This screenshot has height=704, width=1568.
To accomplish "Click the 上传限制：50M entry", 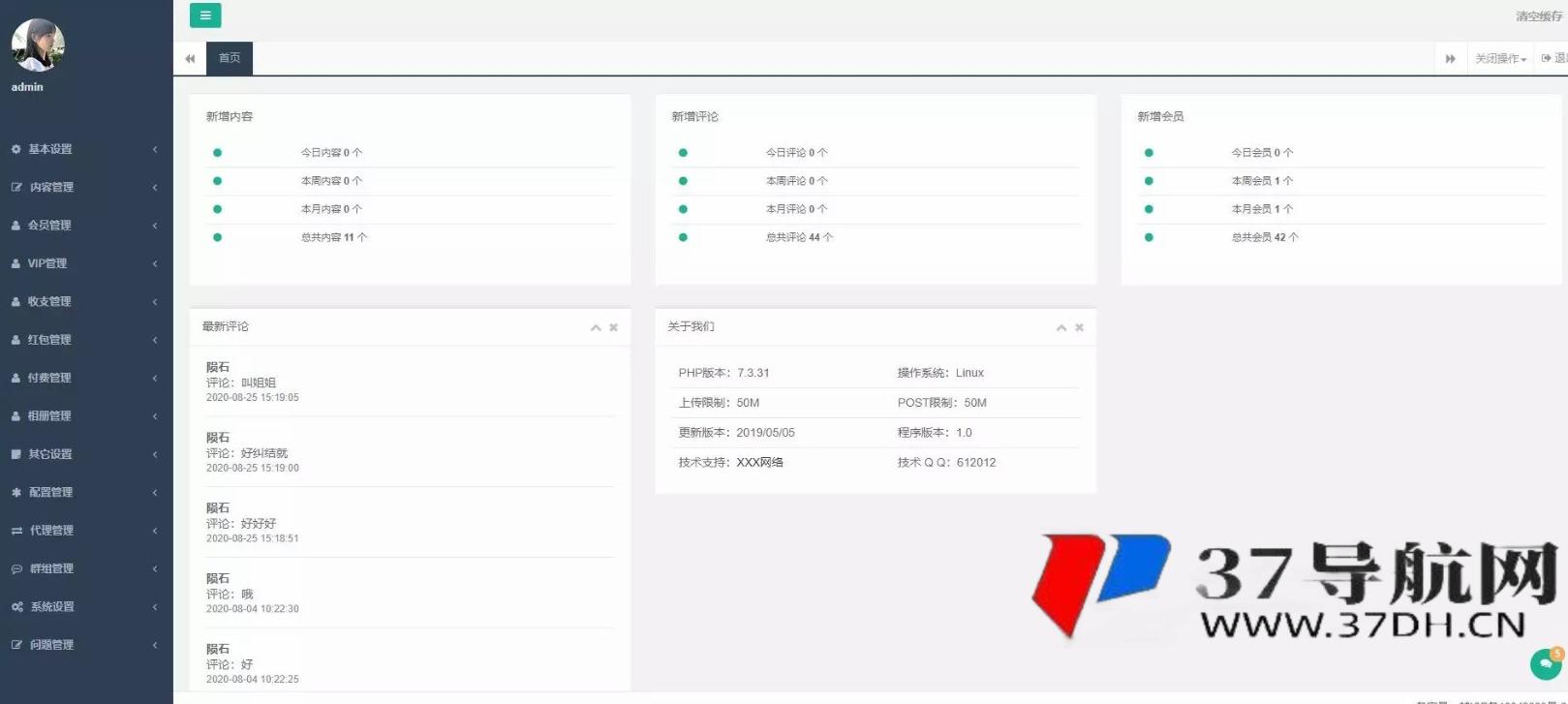I will pos(719,403).
